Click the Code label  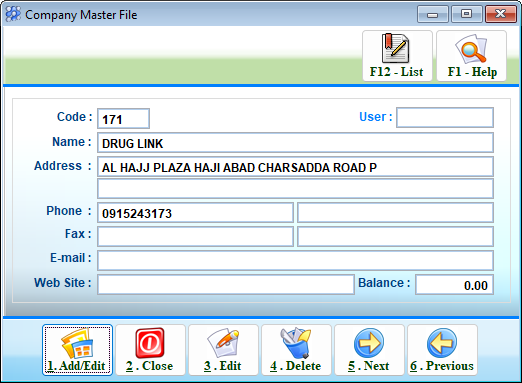click(x=74, y=117)
